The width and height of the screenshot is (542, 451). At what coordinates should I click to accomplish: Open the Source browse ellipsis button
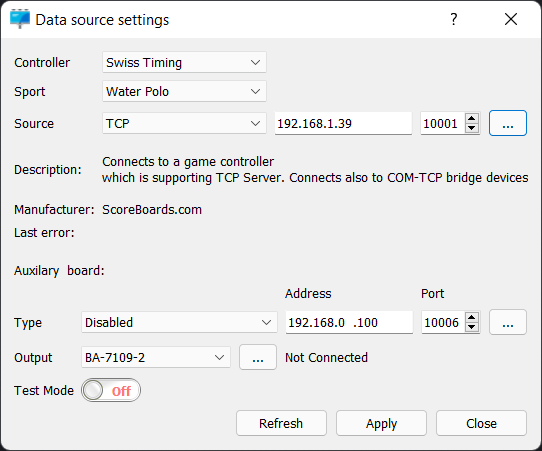[508, 123]
